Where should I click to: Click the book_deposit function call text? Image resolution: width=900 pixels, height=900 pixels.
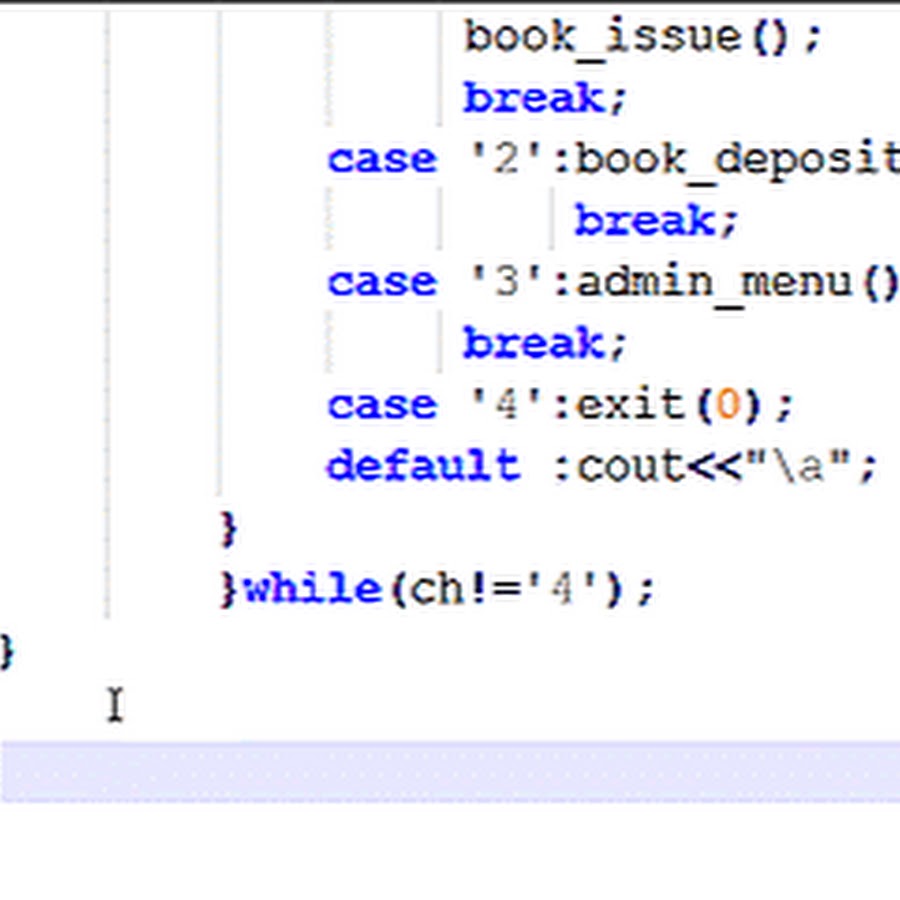pyautogui.click(x=738, y=161)
